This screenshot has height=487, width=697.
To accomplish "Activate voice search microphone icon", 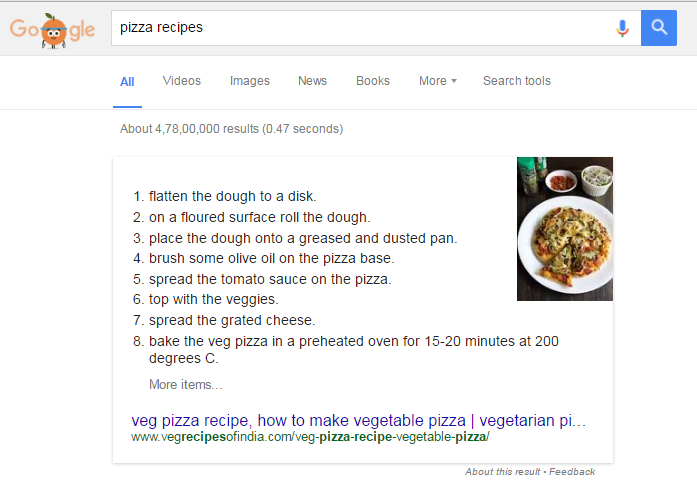I will [x=622, y=28].
